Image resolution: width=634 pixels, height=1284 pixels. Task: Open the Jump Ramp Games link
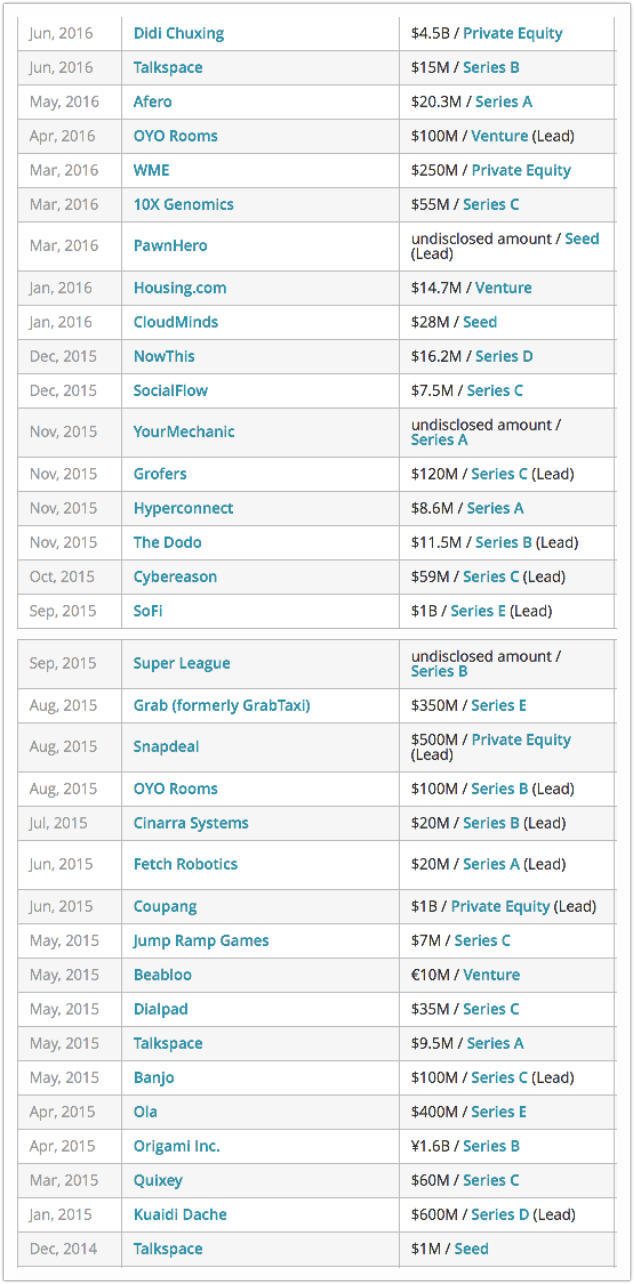pyautogui.click(x=201, y=940)
